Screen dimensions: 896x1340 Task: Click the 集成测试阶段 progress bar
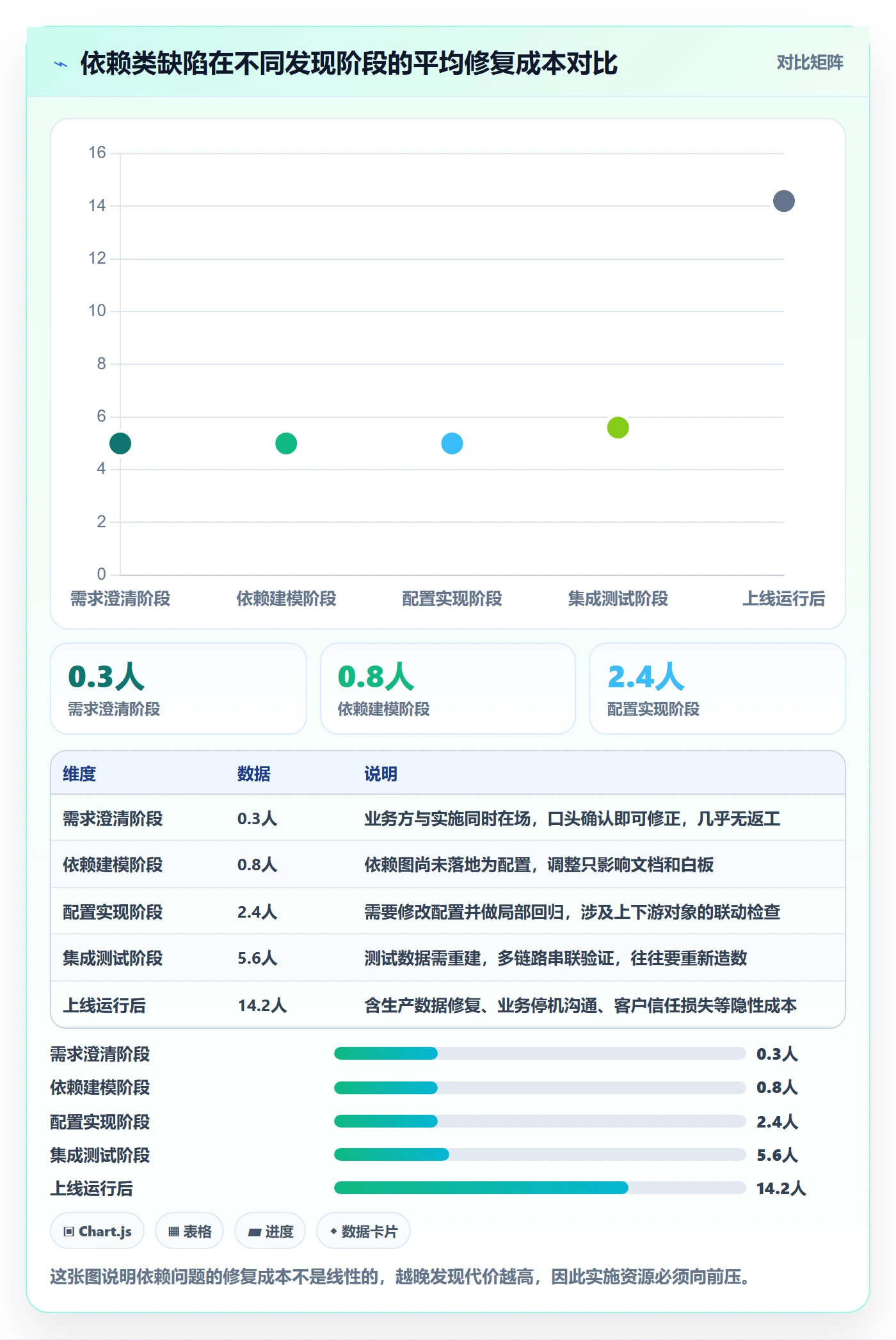pyautogui.click(x=540, y=1154)
